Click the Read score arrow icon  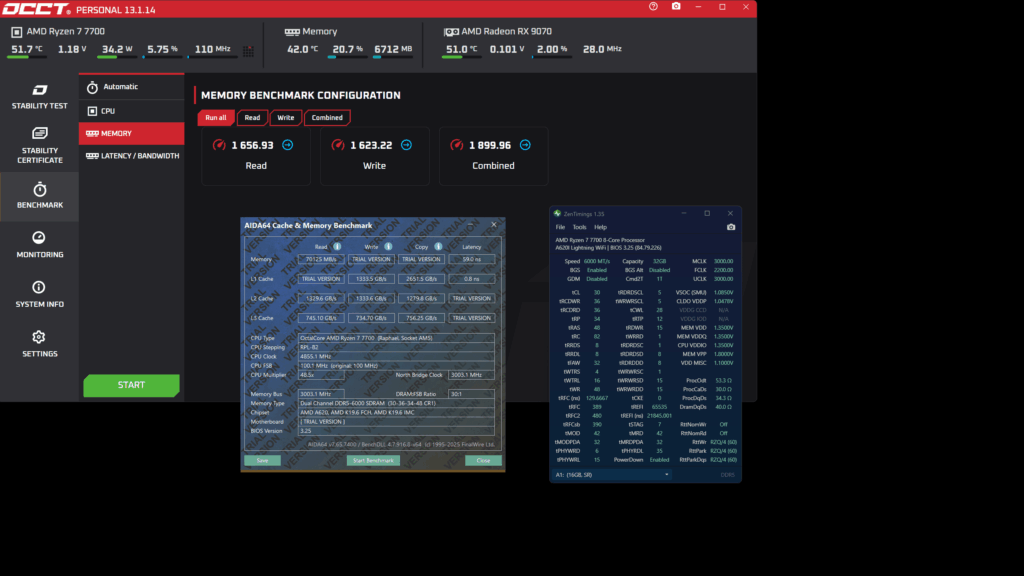(x=287, y=145)
